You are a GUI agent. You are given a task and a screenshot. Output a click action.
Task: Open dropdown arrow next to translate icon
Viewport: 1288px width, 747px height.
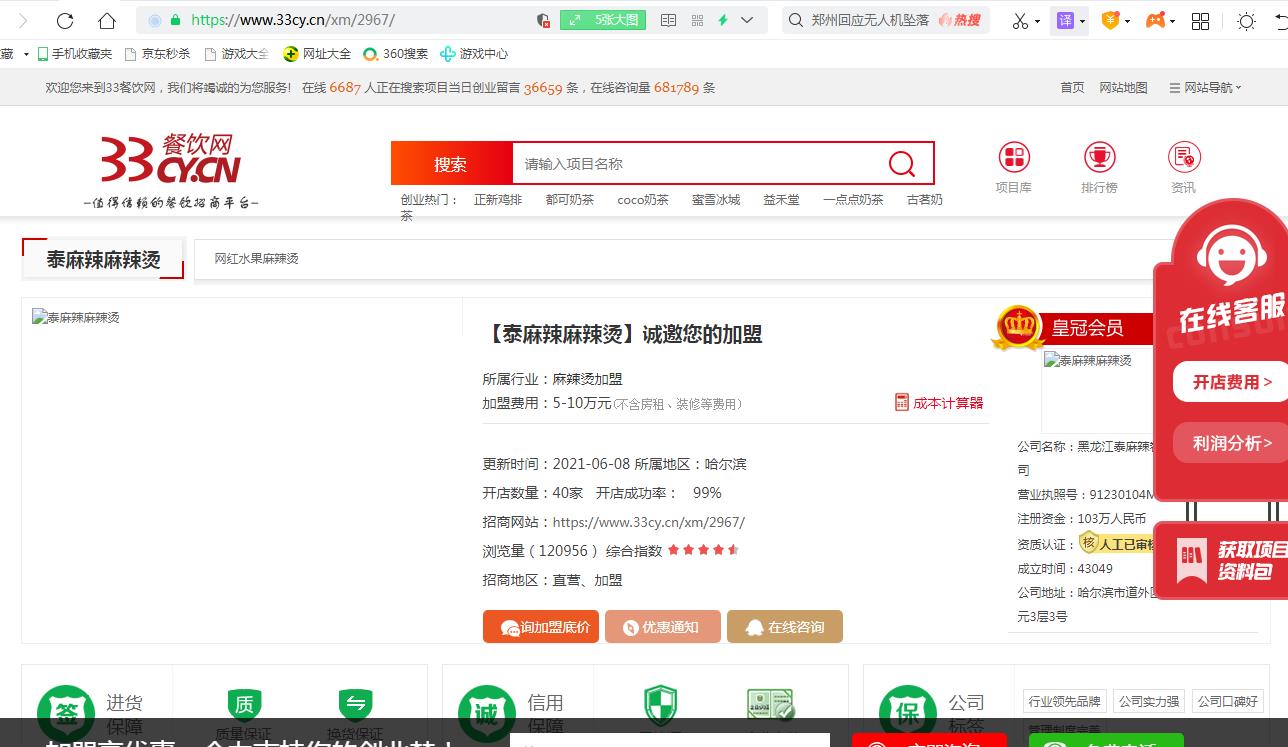[x=1083, y=21]
